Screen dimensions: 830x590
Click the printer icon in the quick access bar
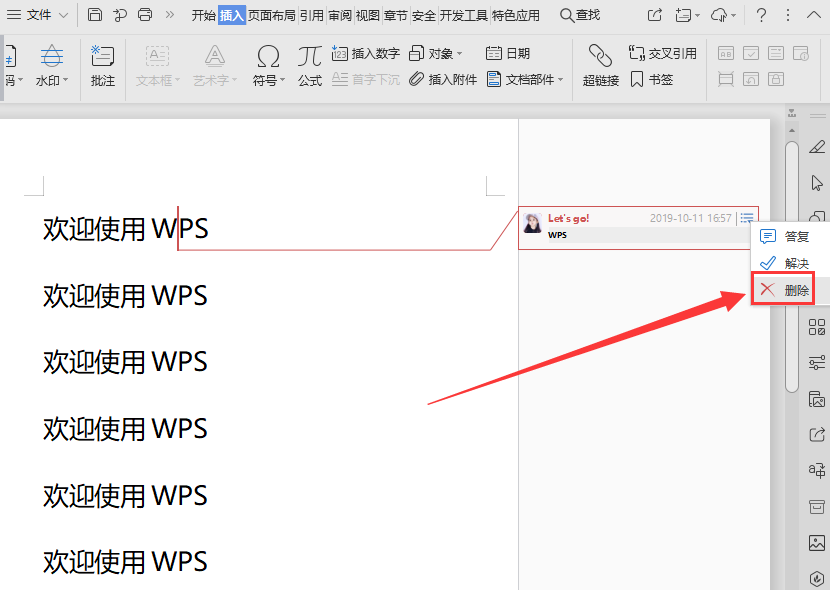click(145, 15)
